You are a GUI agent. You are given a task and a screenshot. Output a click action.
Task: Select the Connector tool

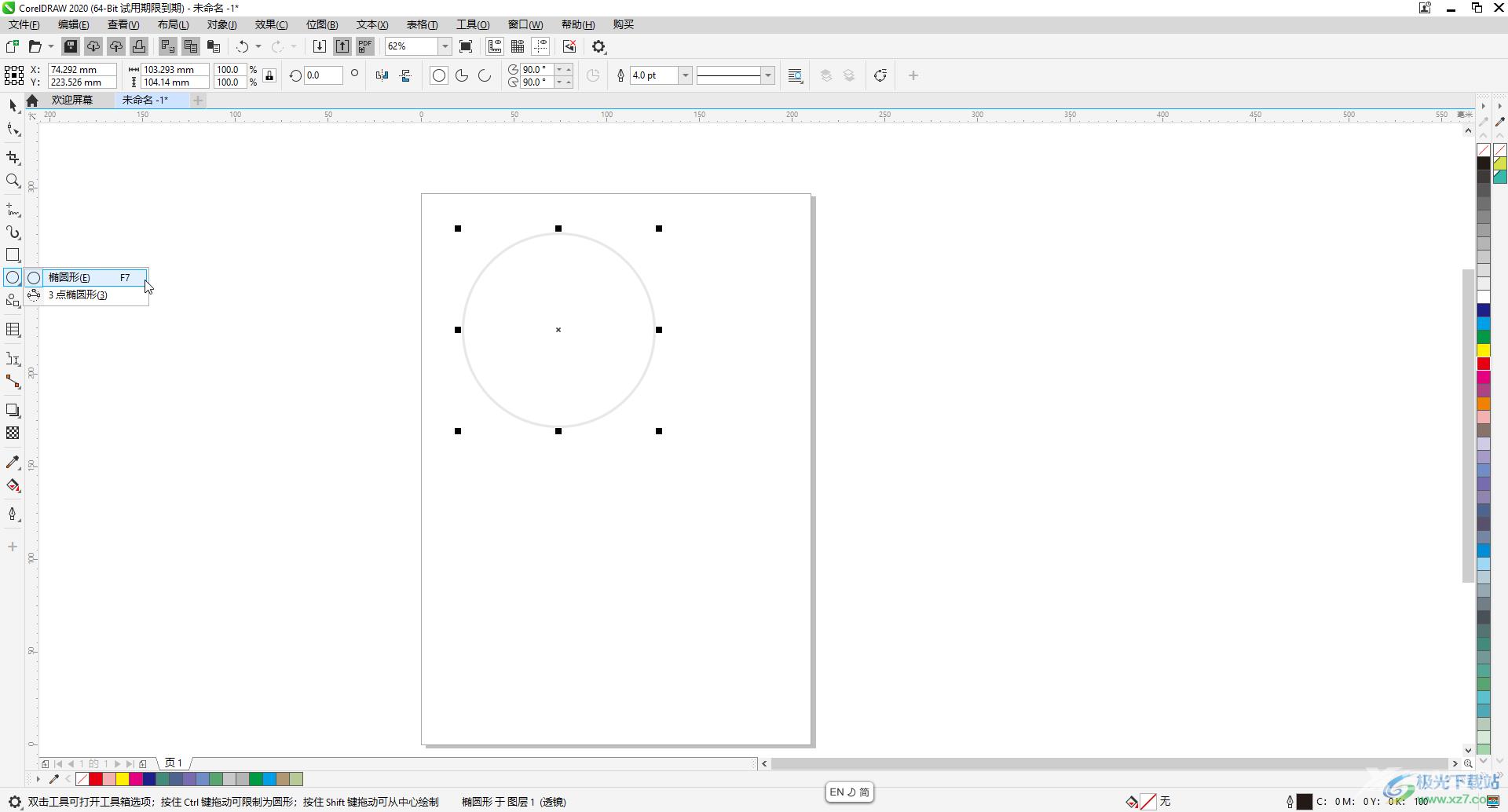tap(13, 382)
